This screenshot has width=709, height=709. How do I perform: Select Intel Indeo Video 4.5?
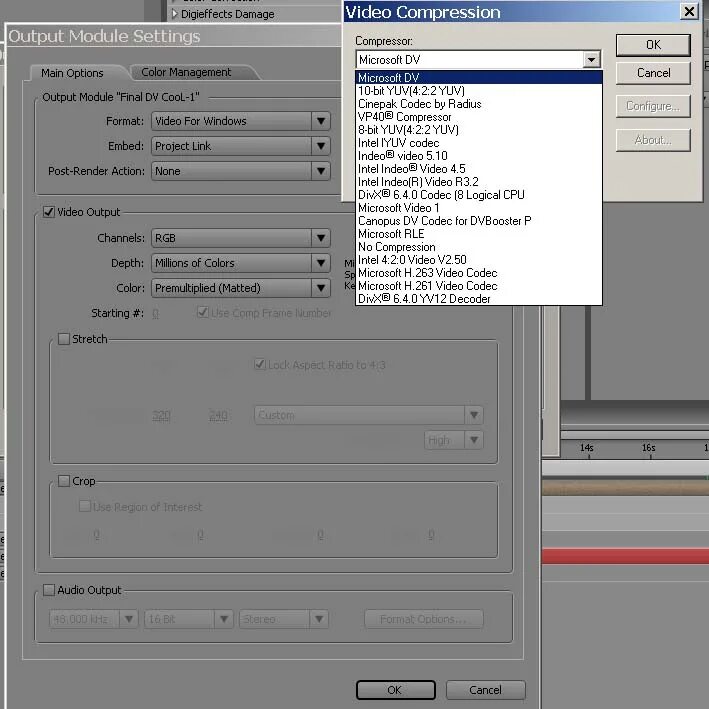(479, 169)
